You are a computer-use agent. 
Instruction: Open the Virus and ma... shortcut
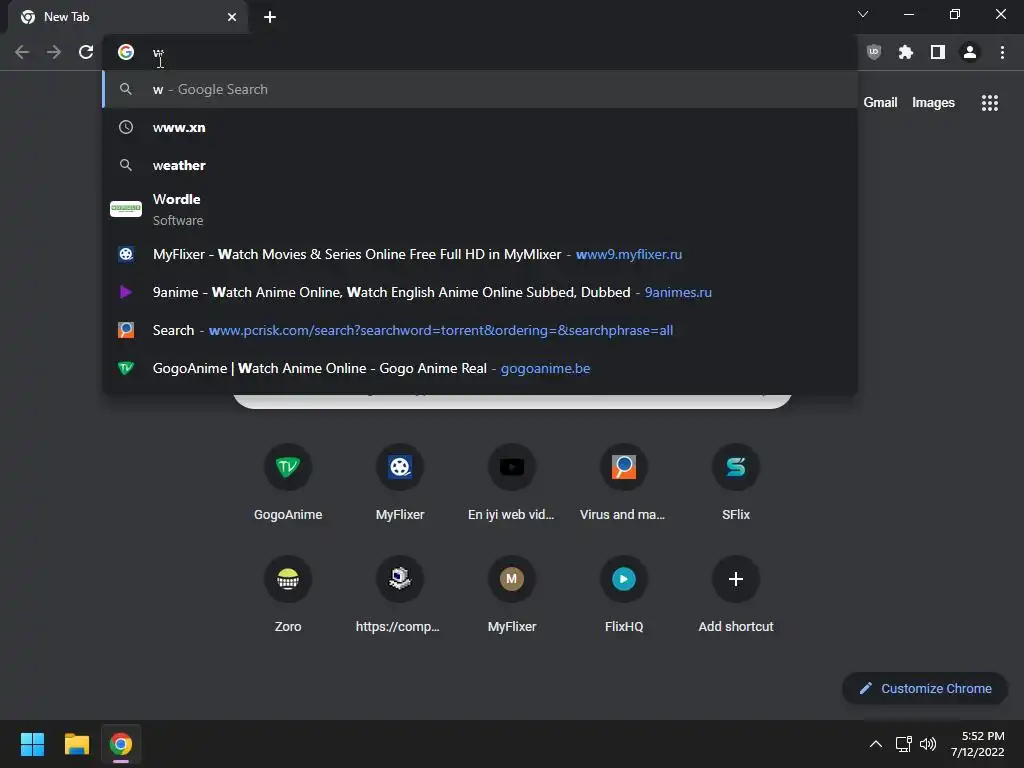pos(624,482)
